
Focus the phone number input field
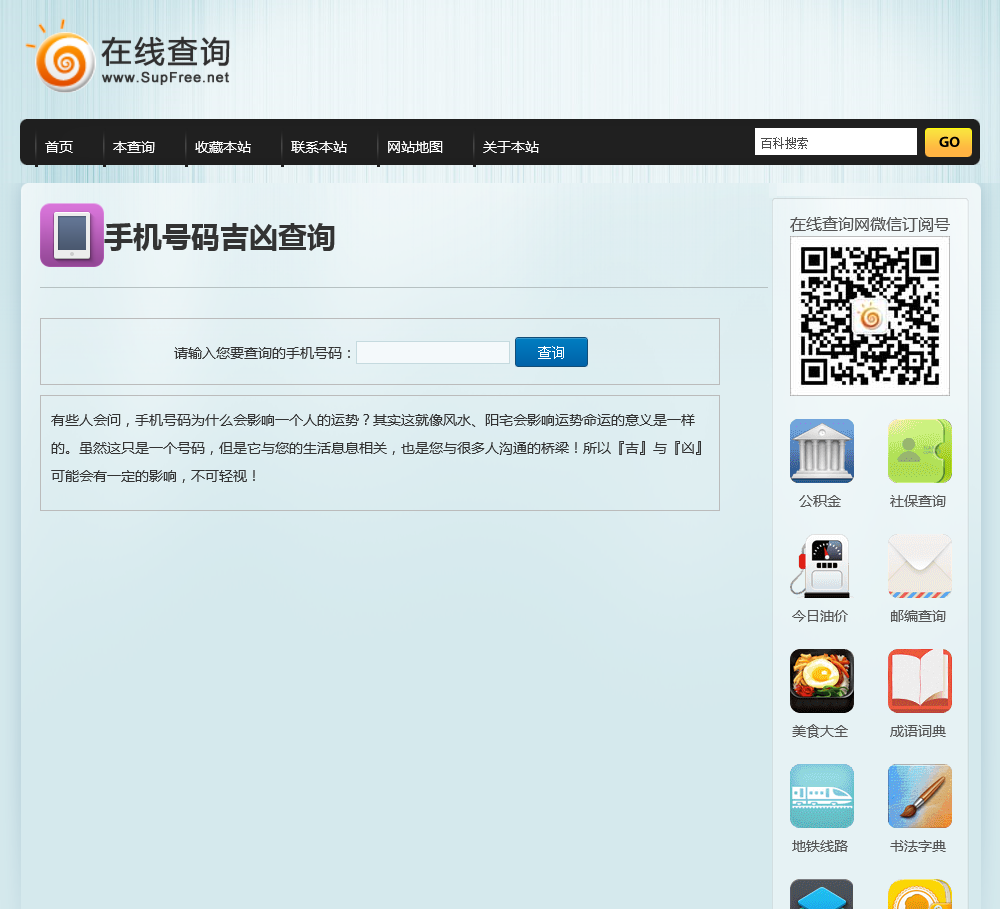433,353
